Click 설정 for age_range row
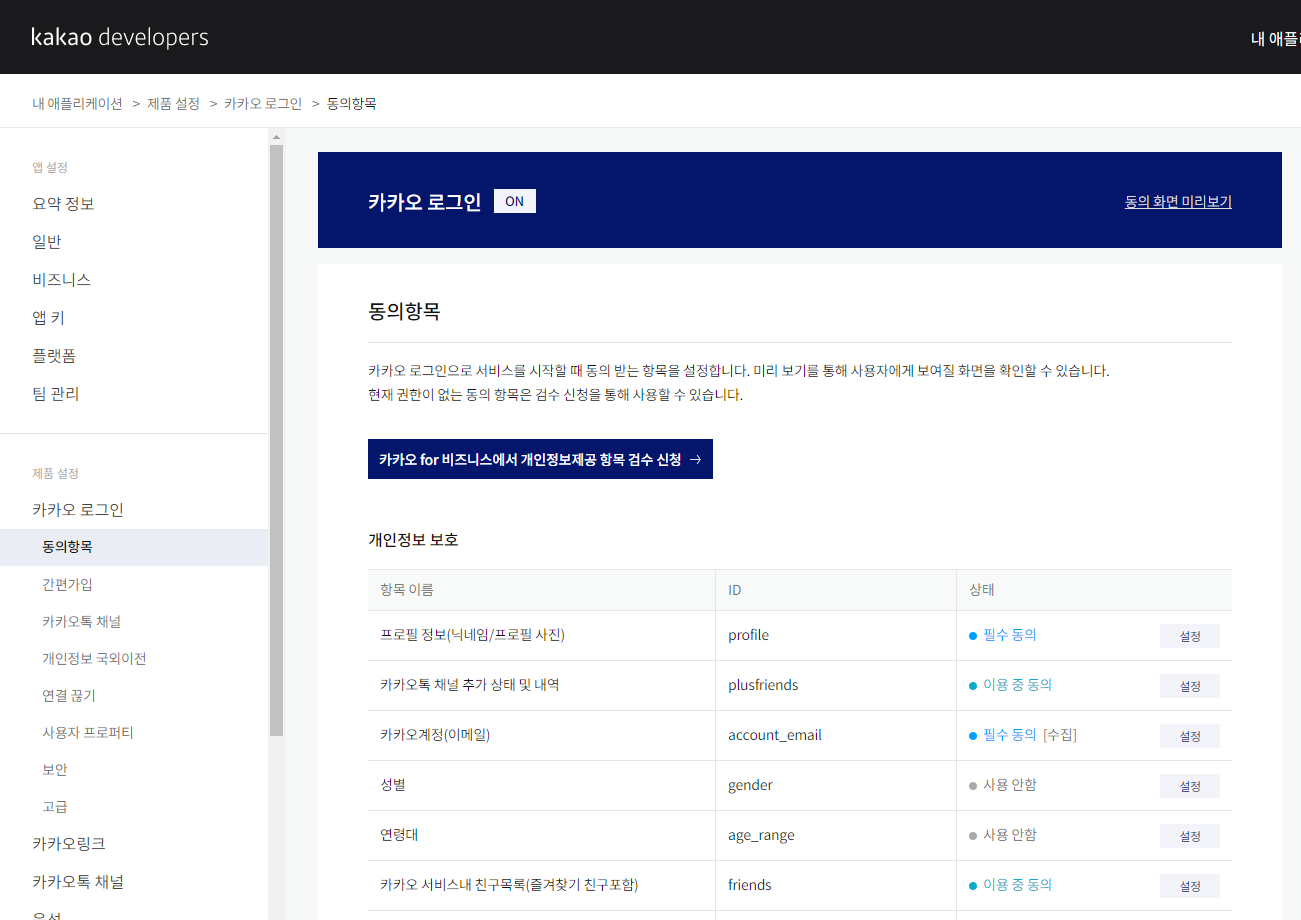The height and width of the screenshot is (920, 1301). 1190,836
